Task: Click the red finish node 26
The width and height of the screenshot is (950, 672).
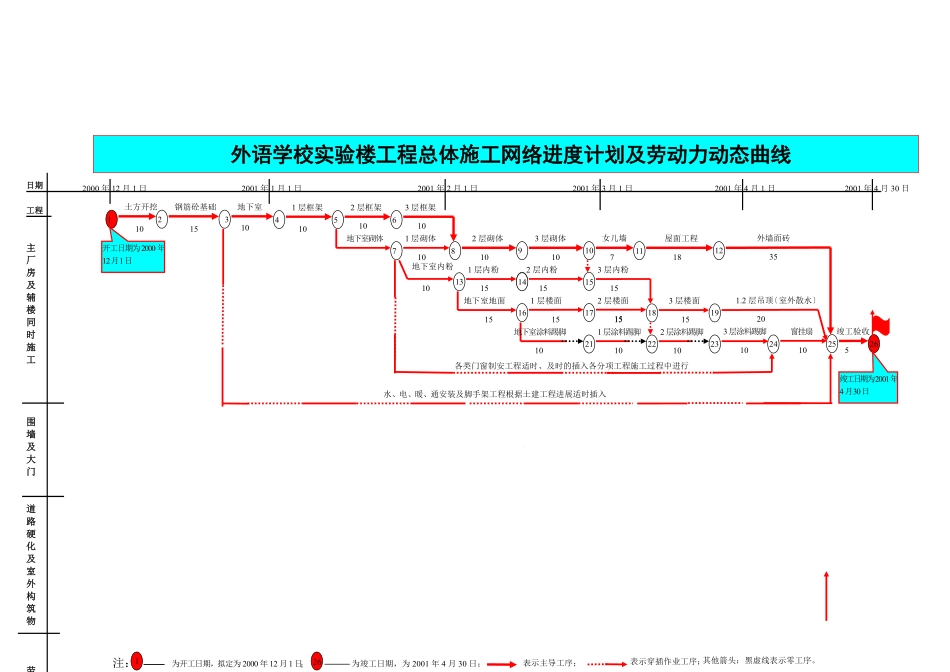Action: [x=874, y=343]
